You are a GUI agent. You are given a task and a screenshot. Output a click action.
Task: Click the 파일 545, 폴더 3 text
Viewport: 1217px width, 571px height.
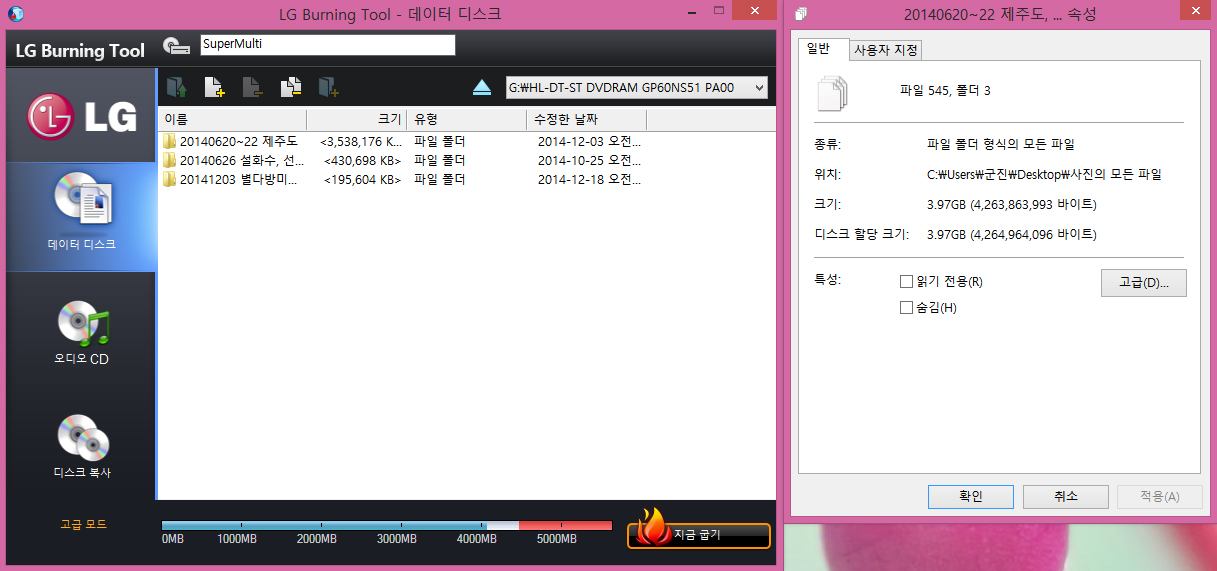point(945,91)
